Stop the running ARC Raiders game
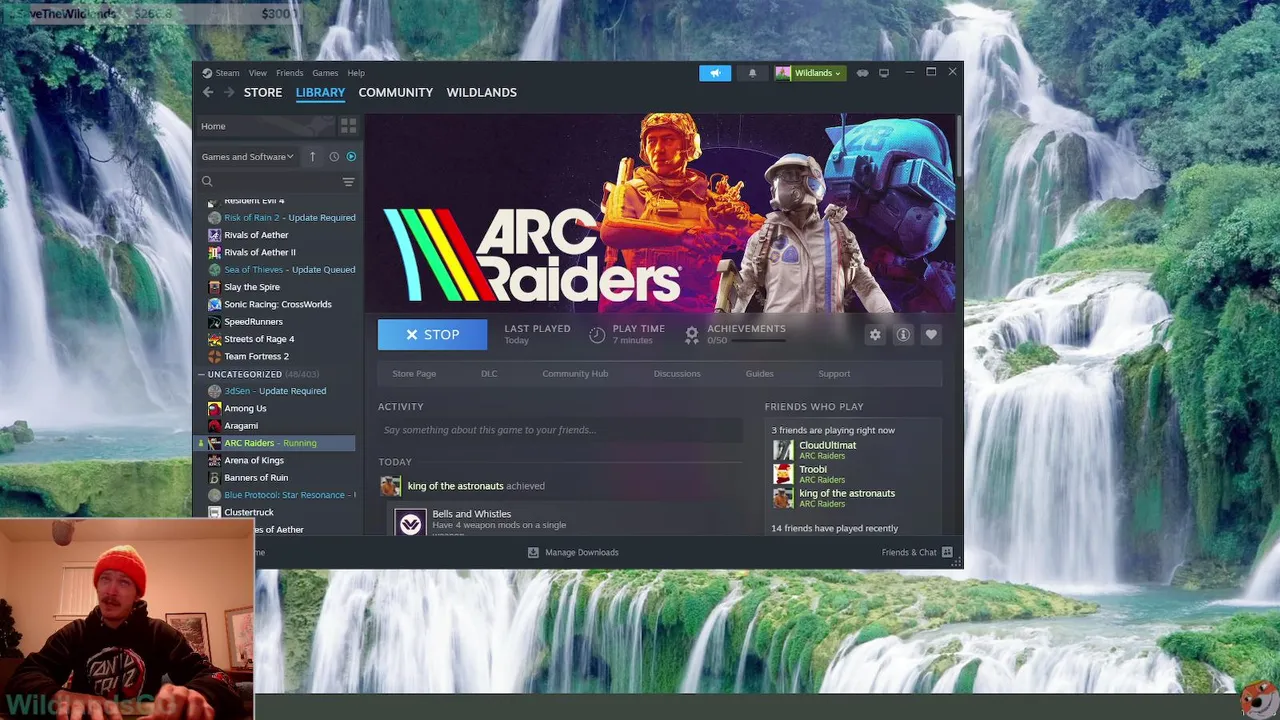Viewport: 1280px width, 720px height. 432,335
